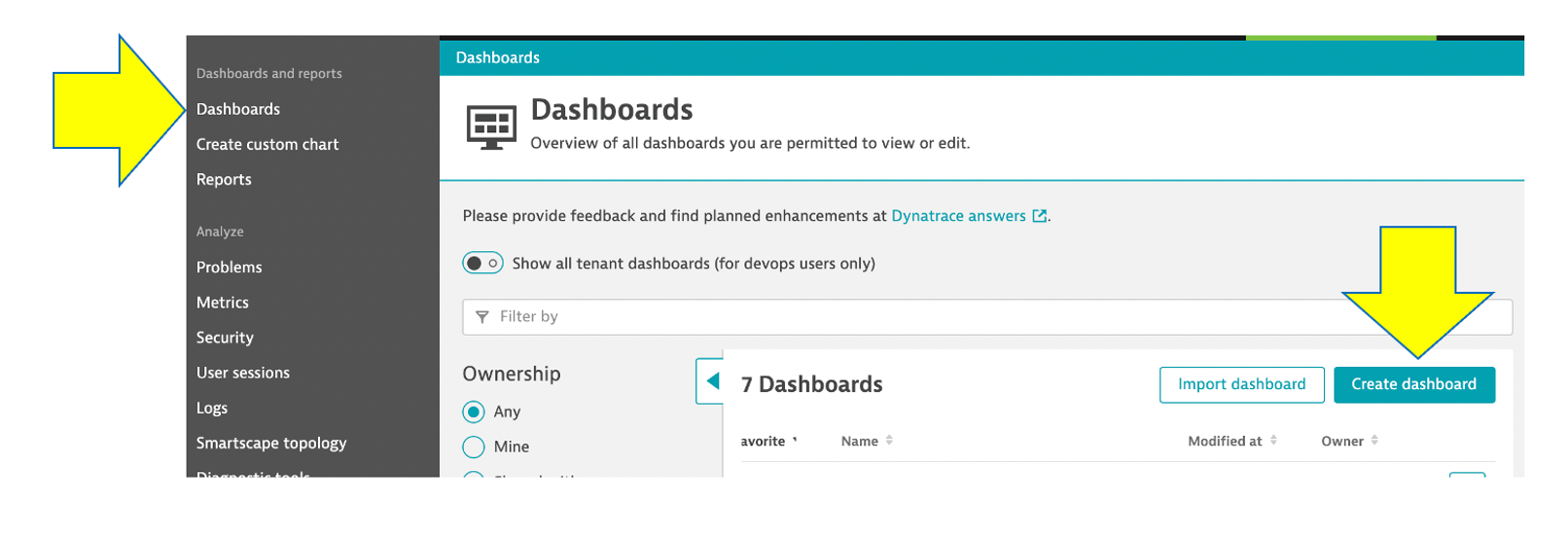Sort by Favorite column arrow
Image resolution: width=1568 pixels, height=537 pixels.
pos(795,441)
